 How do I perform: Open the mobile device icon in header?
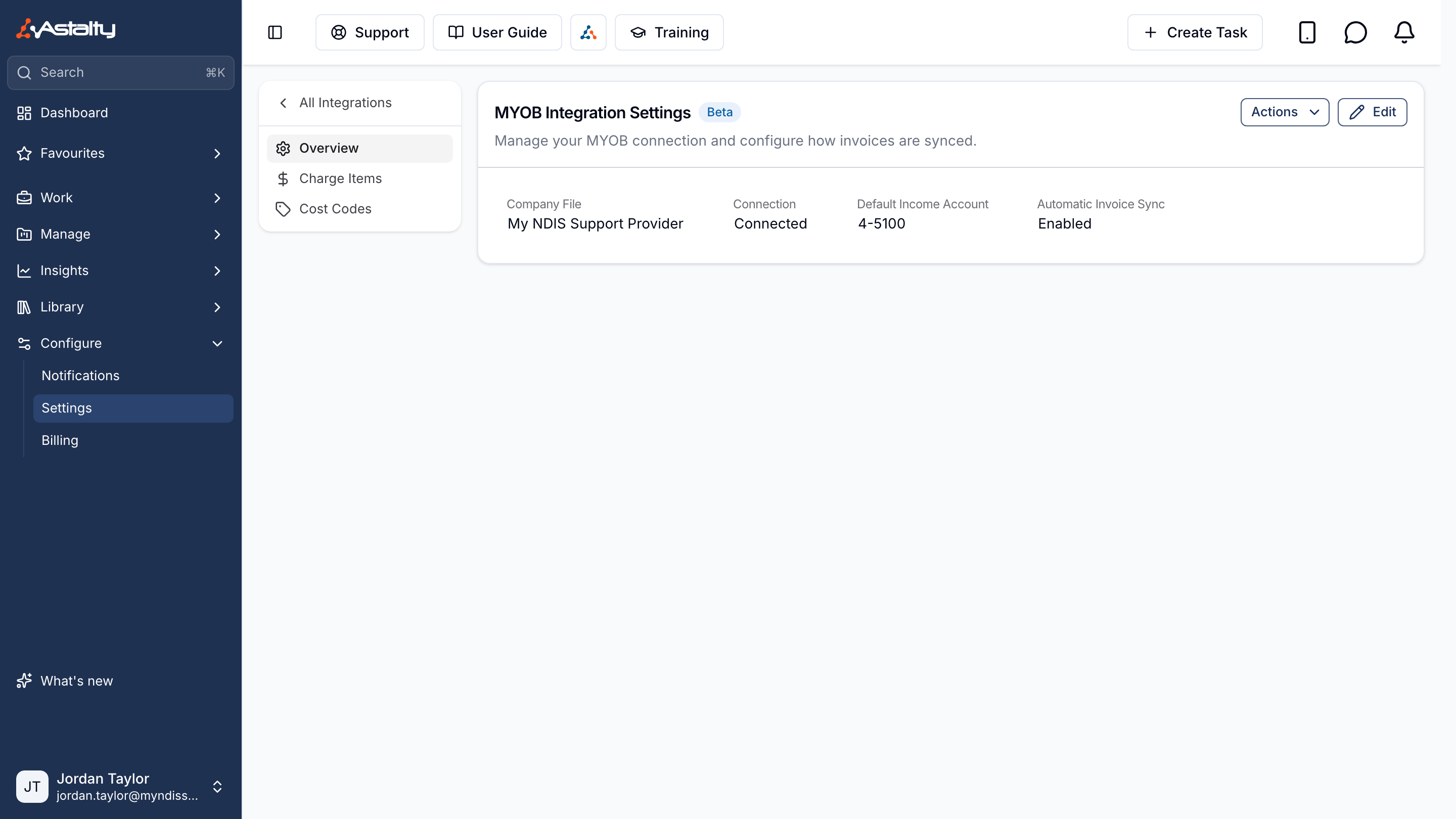tap(1307, 32)
